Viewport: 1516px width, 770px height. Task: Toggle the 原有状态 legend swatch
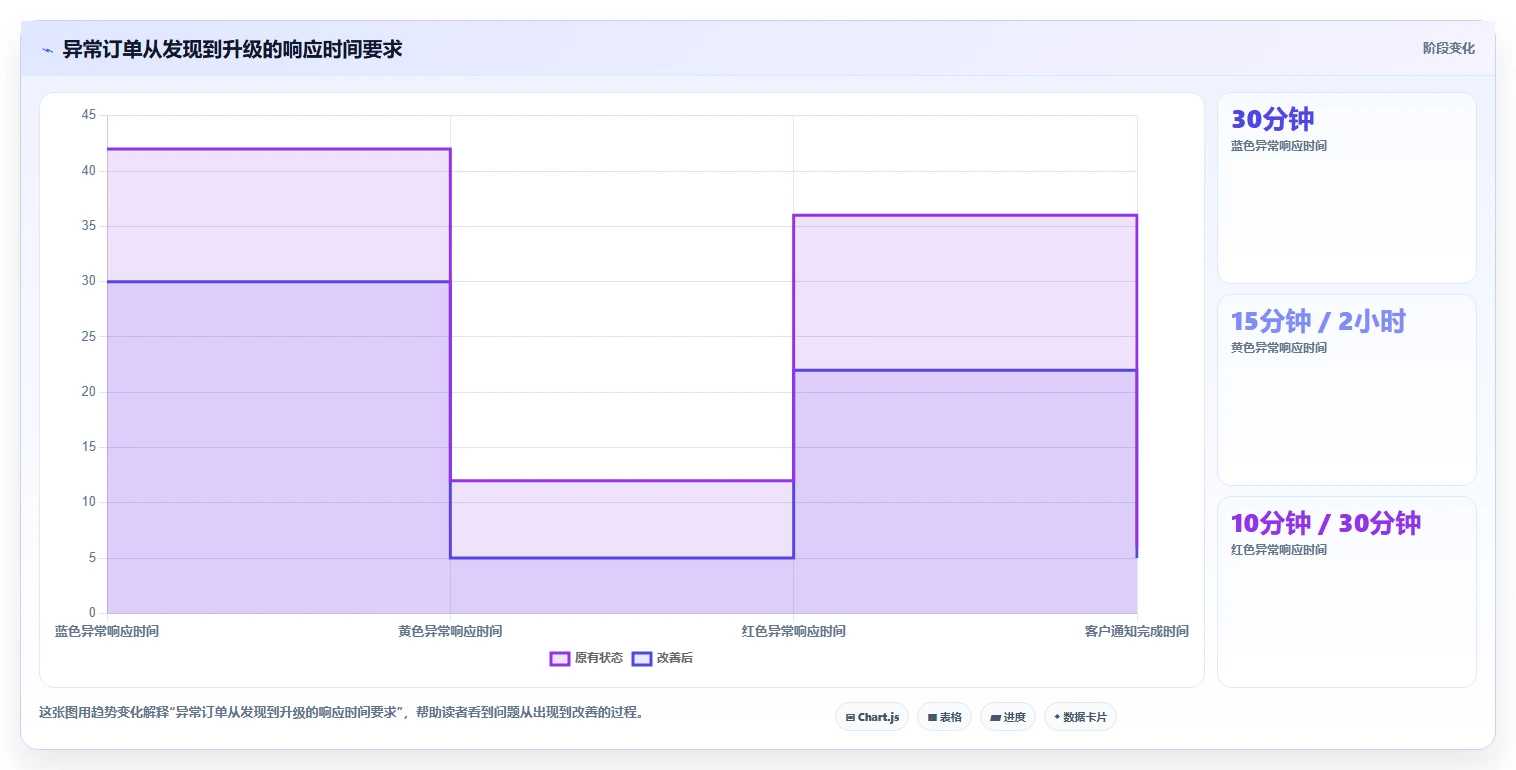coord(560,658)
